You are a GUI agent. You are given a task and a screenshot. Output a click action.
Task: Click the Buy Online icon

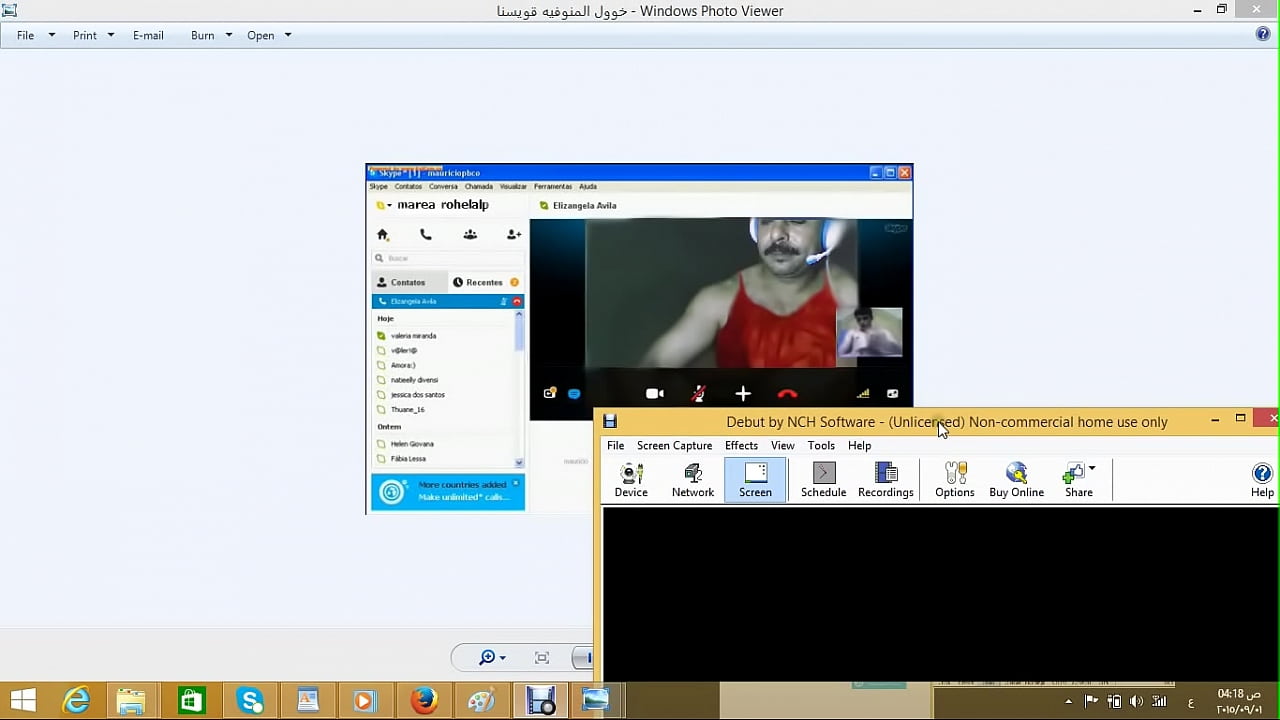click(1016, 480)
